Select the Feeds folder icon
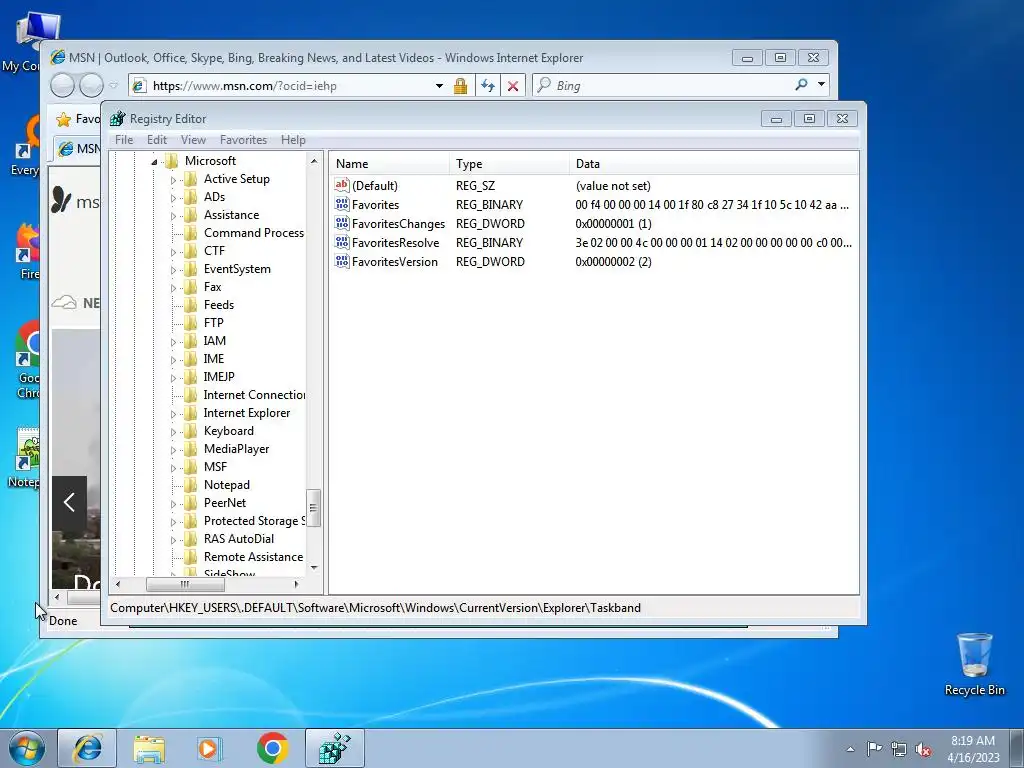The height and width of the screenshot is (768, 1024). 191,304
